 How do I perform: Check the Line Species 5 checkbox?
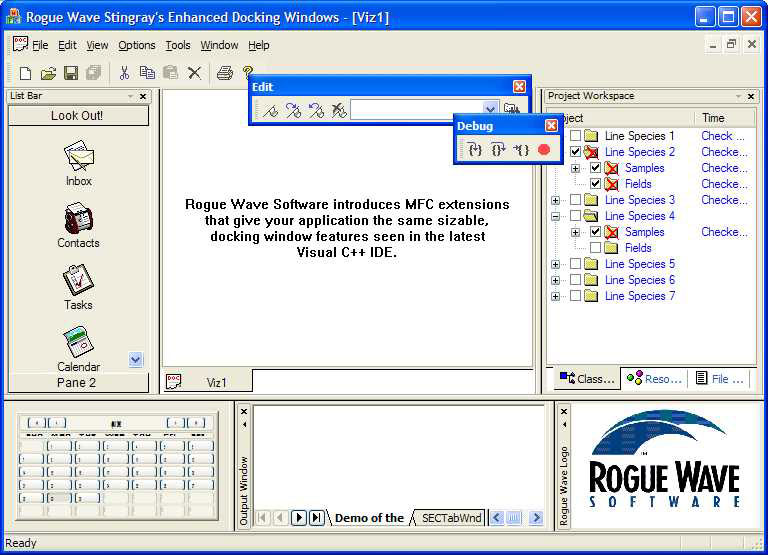[x=576, y=264]
